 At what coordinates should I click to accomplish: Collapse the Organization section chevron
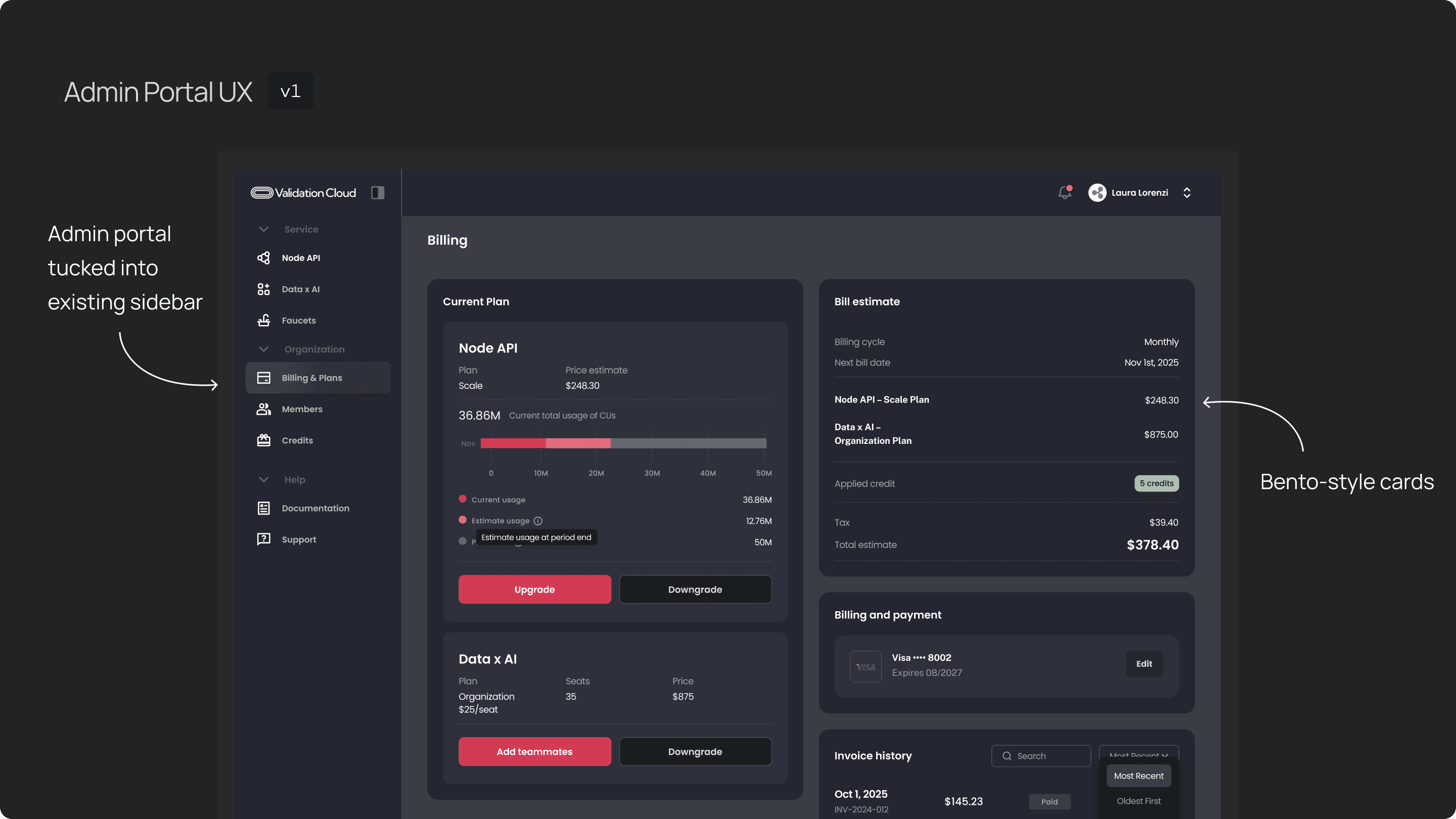click(263, 349)
